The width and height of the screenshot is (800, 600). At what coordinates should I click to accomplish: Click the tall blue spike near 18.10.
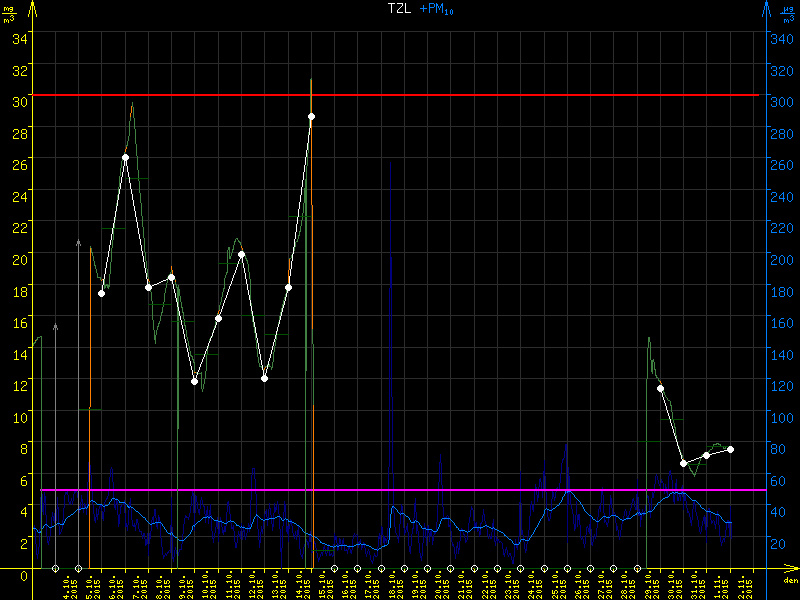pyautogui.click(x=389, y=200)
